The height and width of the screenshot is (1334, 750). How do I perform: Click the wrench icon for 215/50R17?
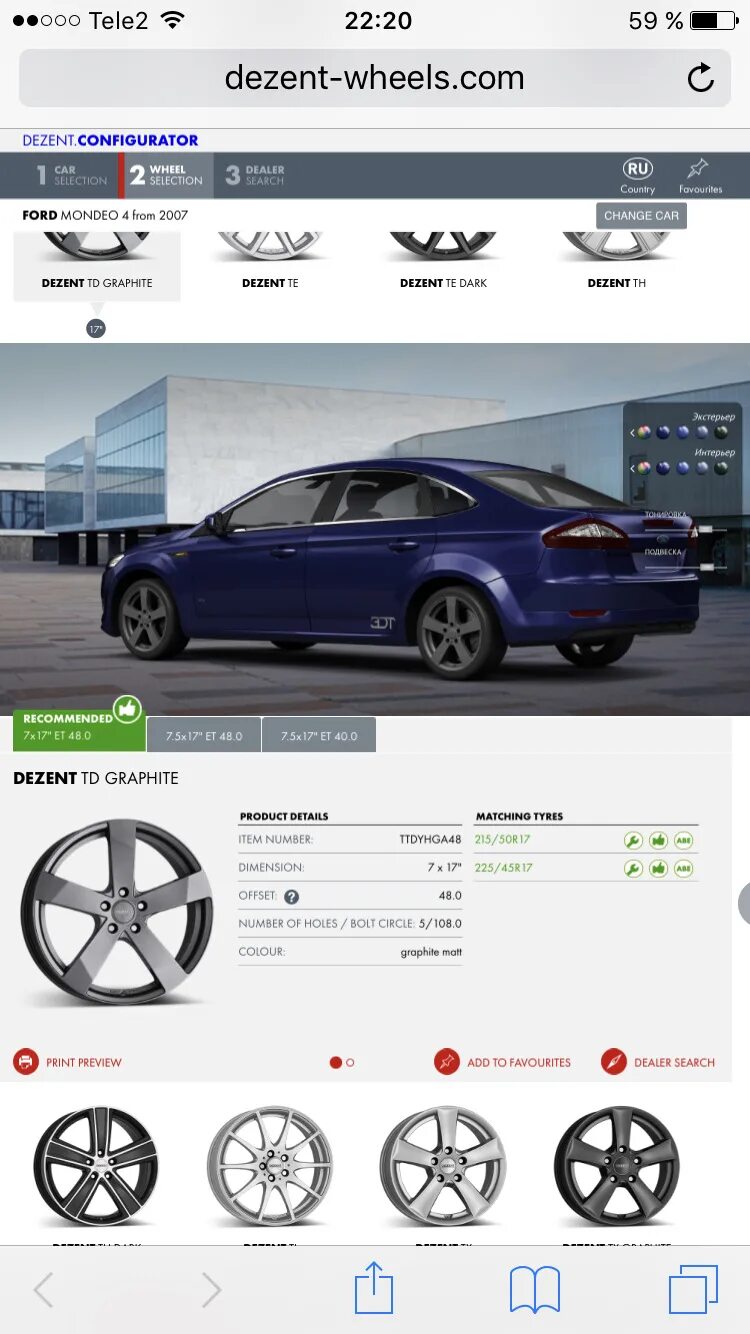coord(633,841)
